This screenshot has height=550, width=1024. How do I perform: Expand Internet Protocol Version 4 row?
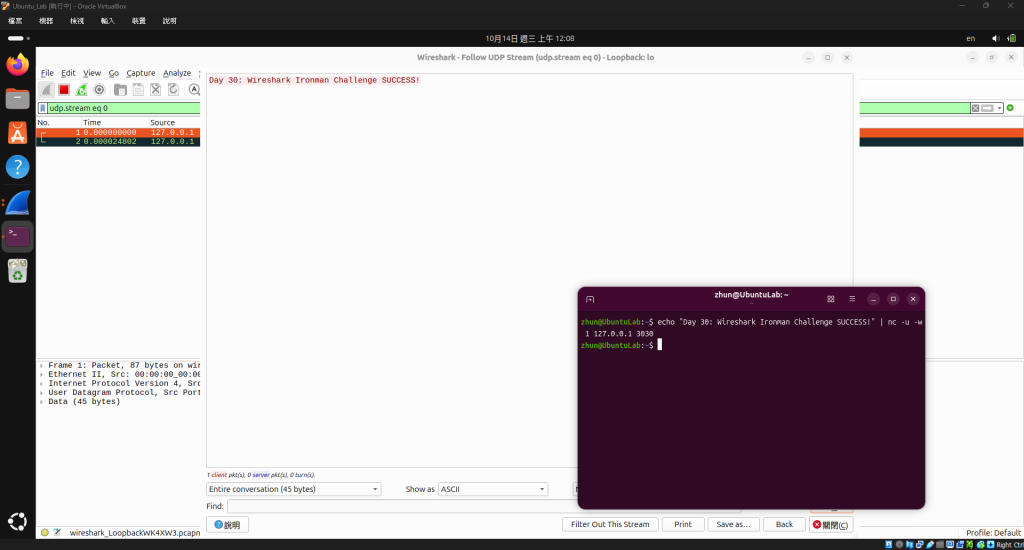point(41,383)
